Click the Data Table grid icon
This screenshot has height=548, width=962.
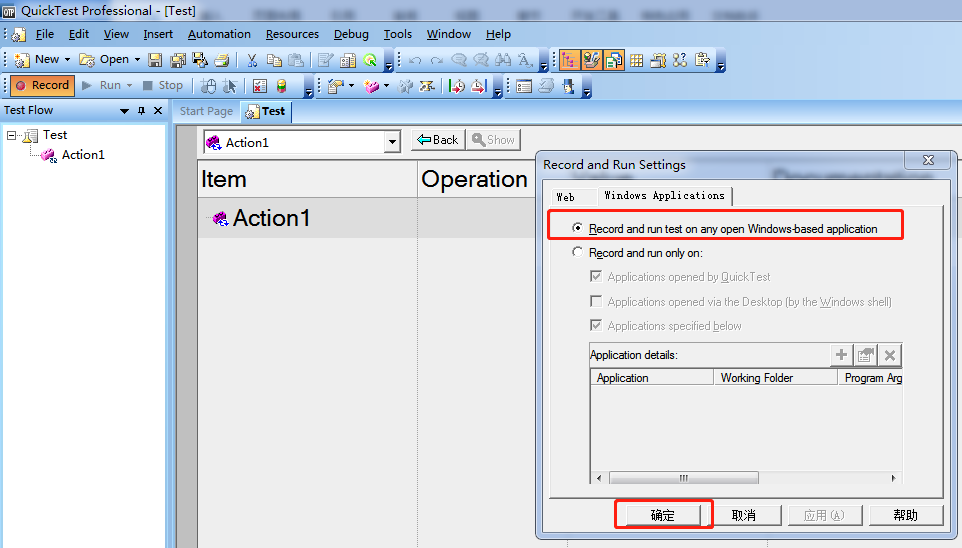637,60
